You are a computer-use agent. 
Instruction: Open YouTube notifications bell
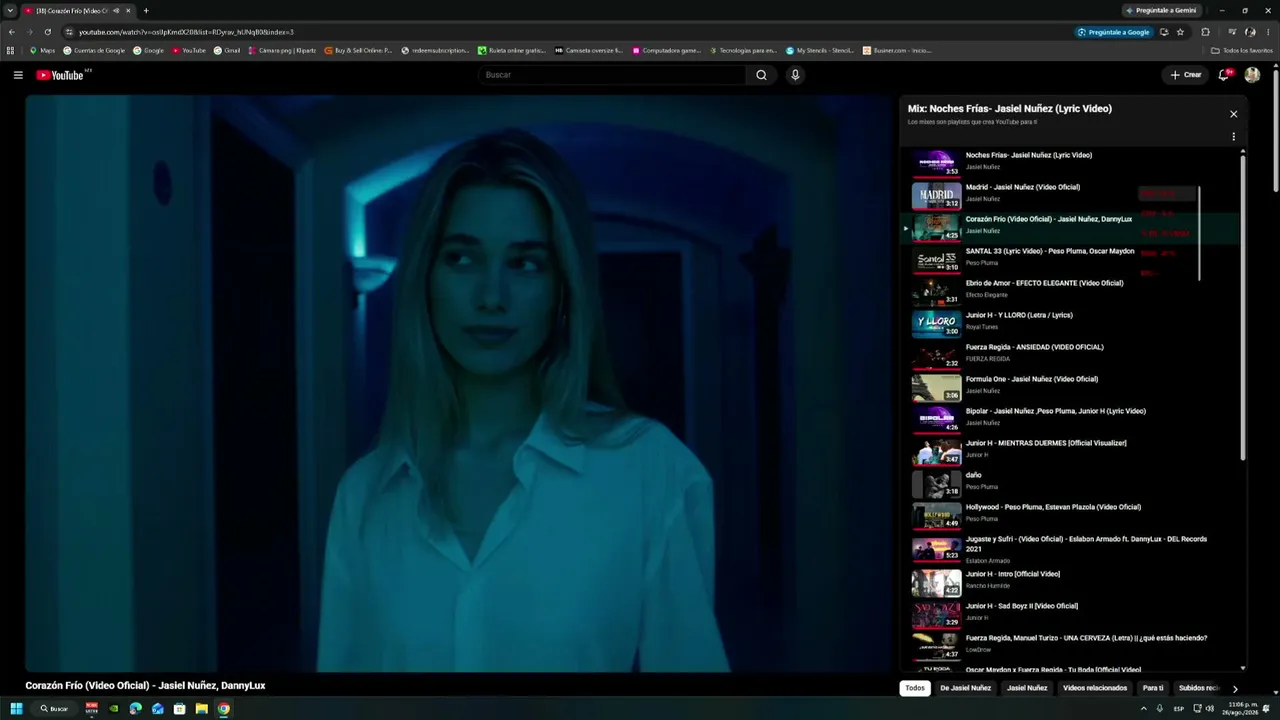1224,75
